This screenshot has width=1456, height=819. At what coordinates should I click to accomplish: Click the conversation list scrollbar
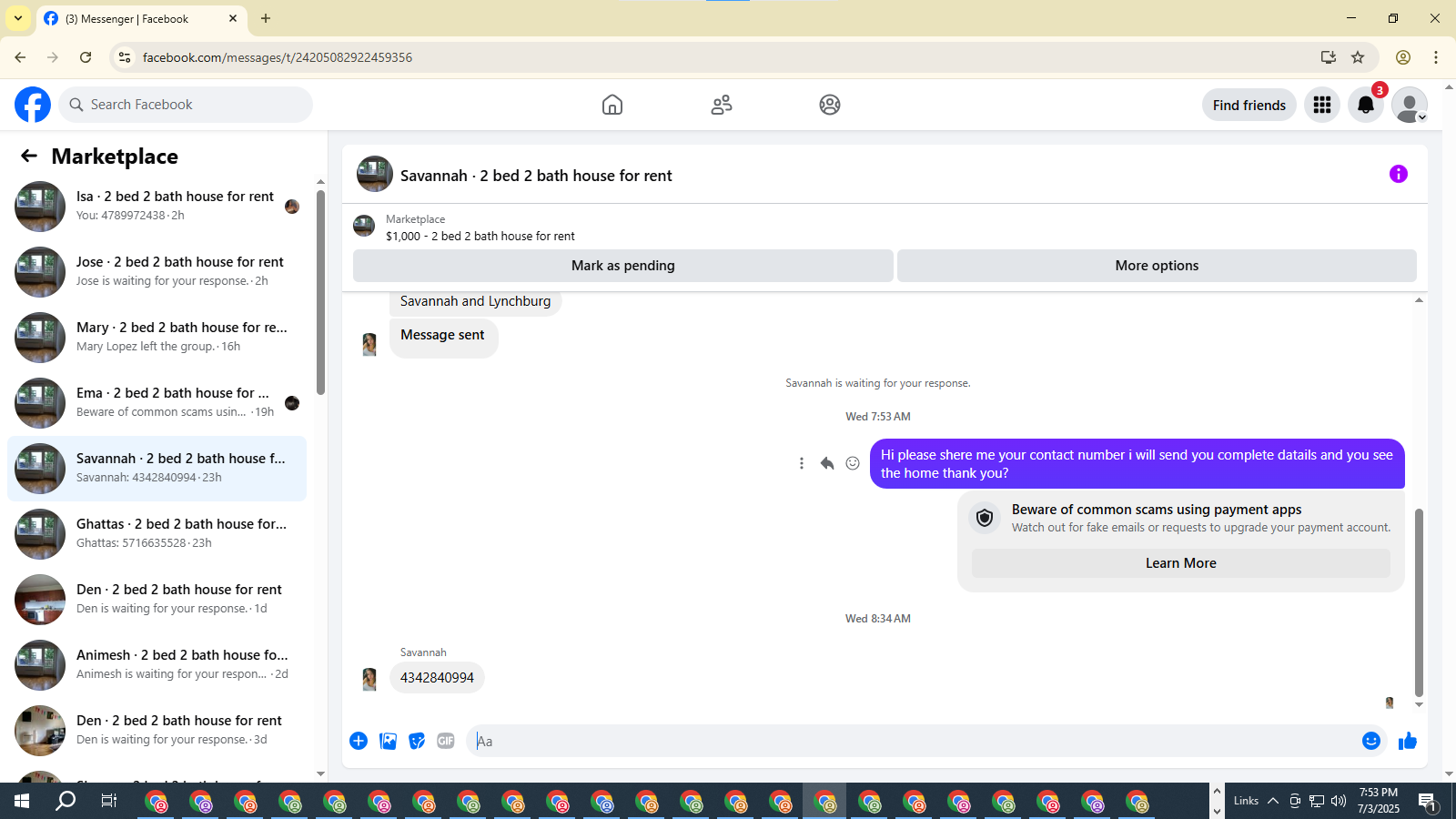[x=320, y=291]
